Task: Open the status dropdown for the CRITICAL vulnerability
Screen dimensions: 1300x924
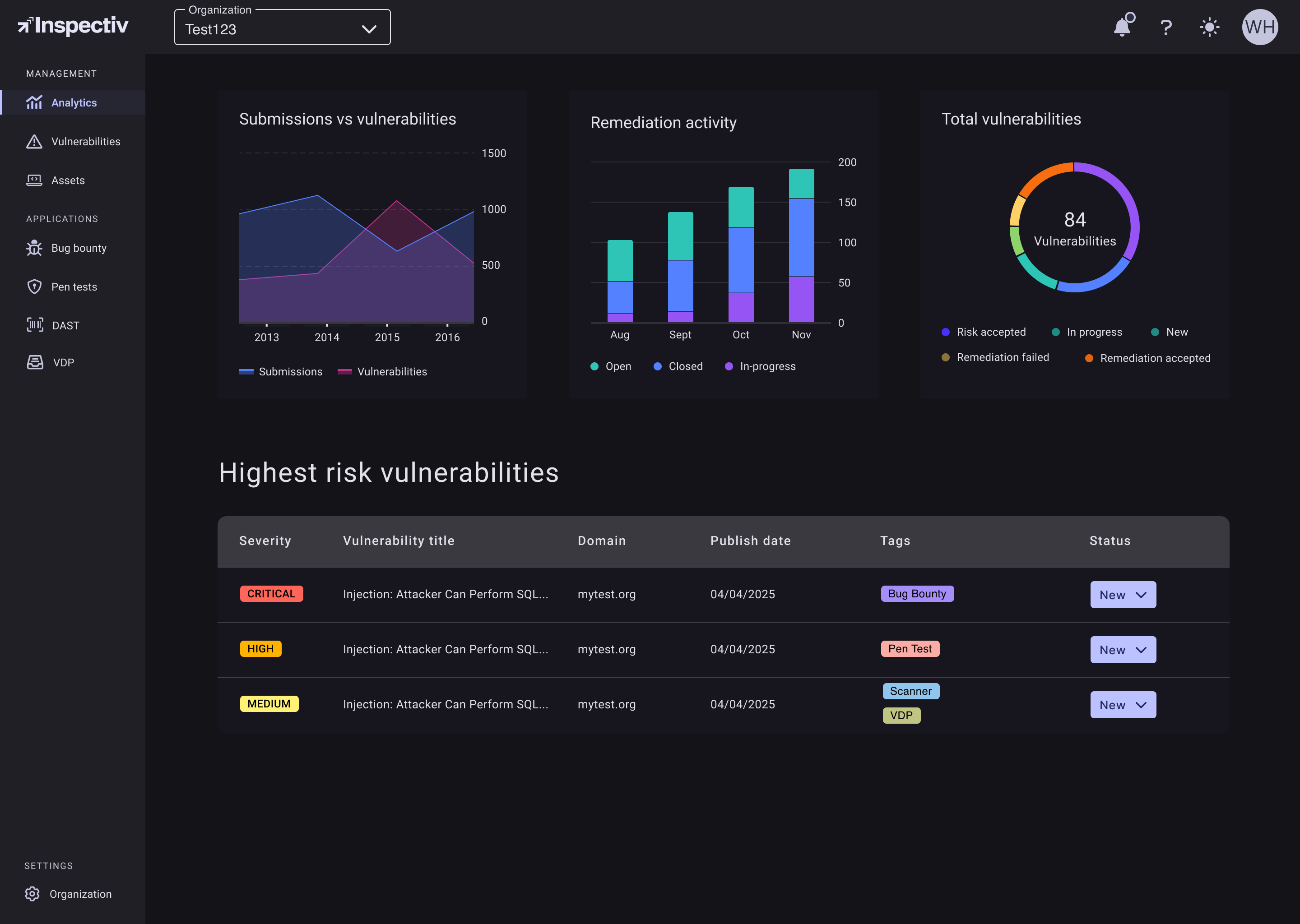Action: point(1123,595)
